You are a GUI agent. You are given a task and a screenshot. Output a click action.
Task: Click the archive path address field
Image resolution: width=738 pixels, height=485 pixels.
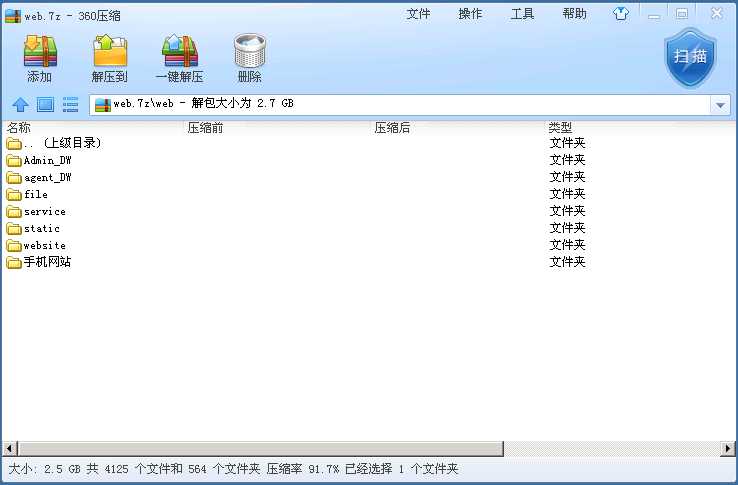pos(400,105)
